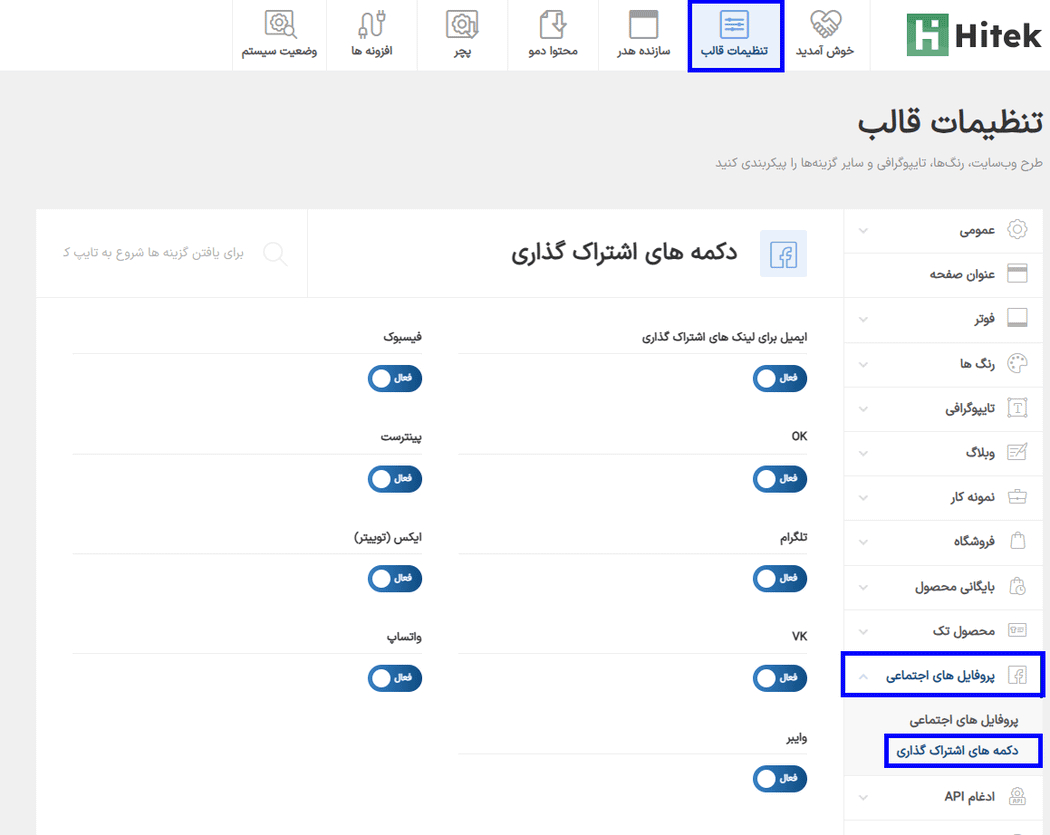The image size is (1050, 835).
Task: Expand the فروشگاه section chevron
Action: 863,542
